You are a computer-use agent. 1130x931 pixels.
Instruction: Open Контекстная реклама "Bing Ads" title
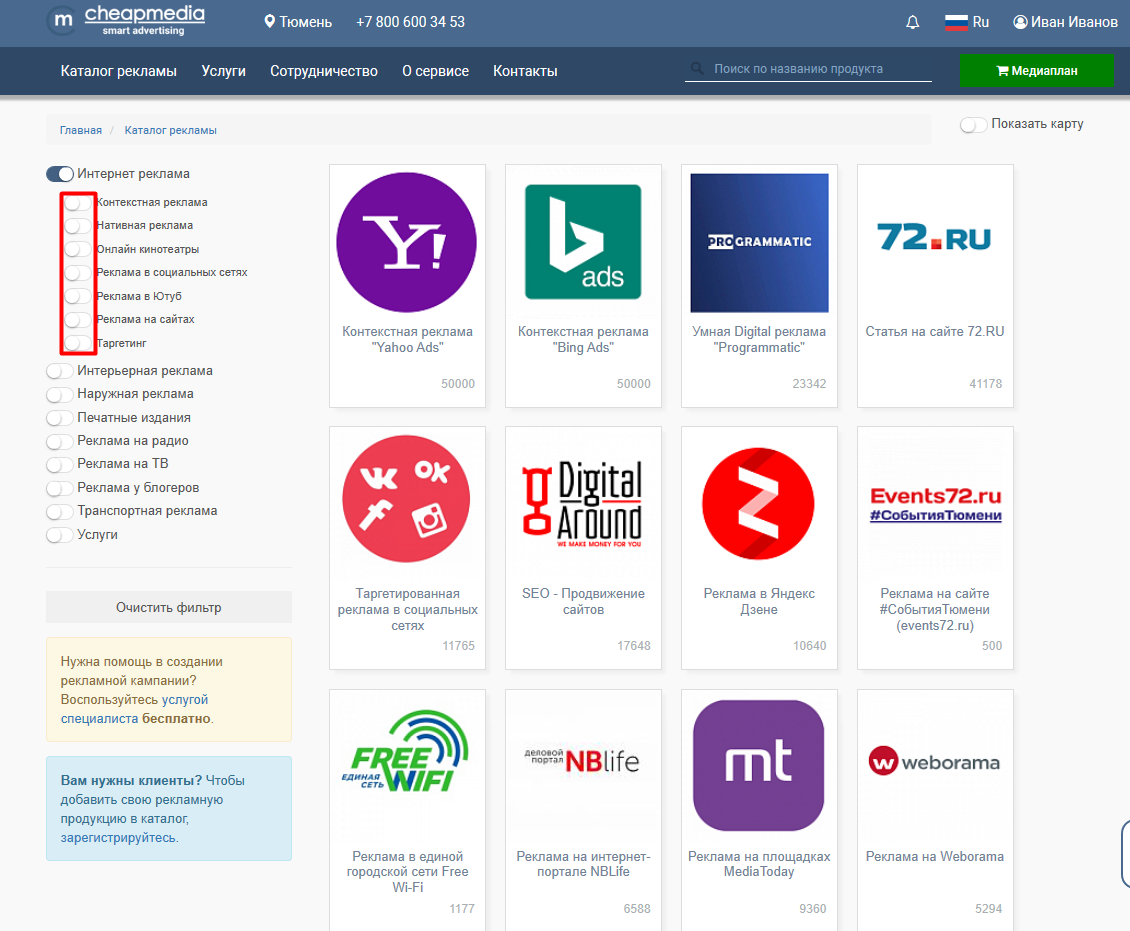coord(583,339)
